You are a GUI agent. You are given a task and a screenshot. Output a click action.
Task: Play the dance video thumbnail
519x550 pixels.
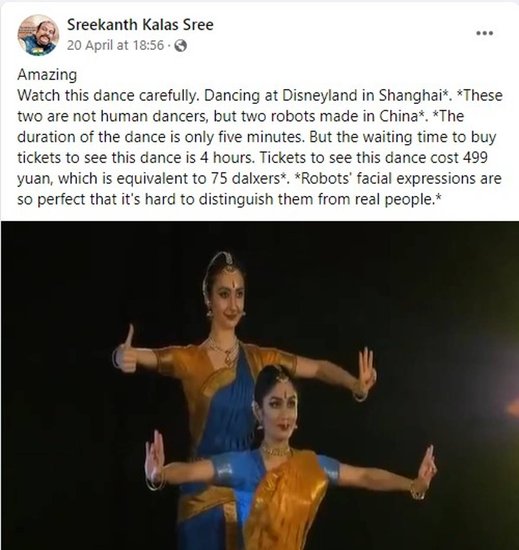pos(260,385)
